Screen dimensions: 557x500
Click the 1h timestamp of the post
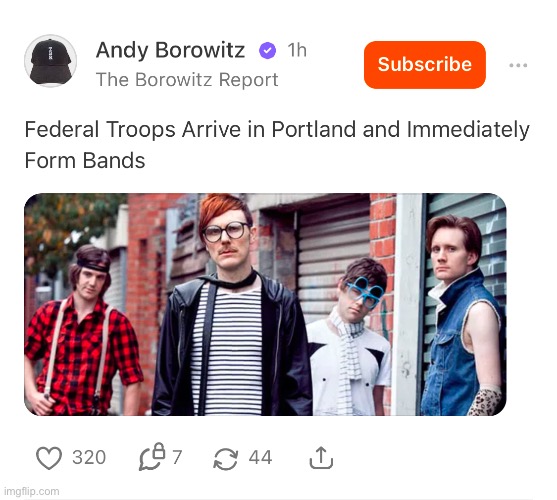point(297,50)
